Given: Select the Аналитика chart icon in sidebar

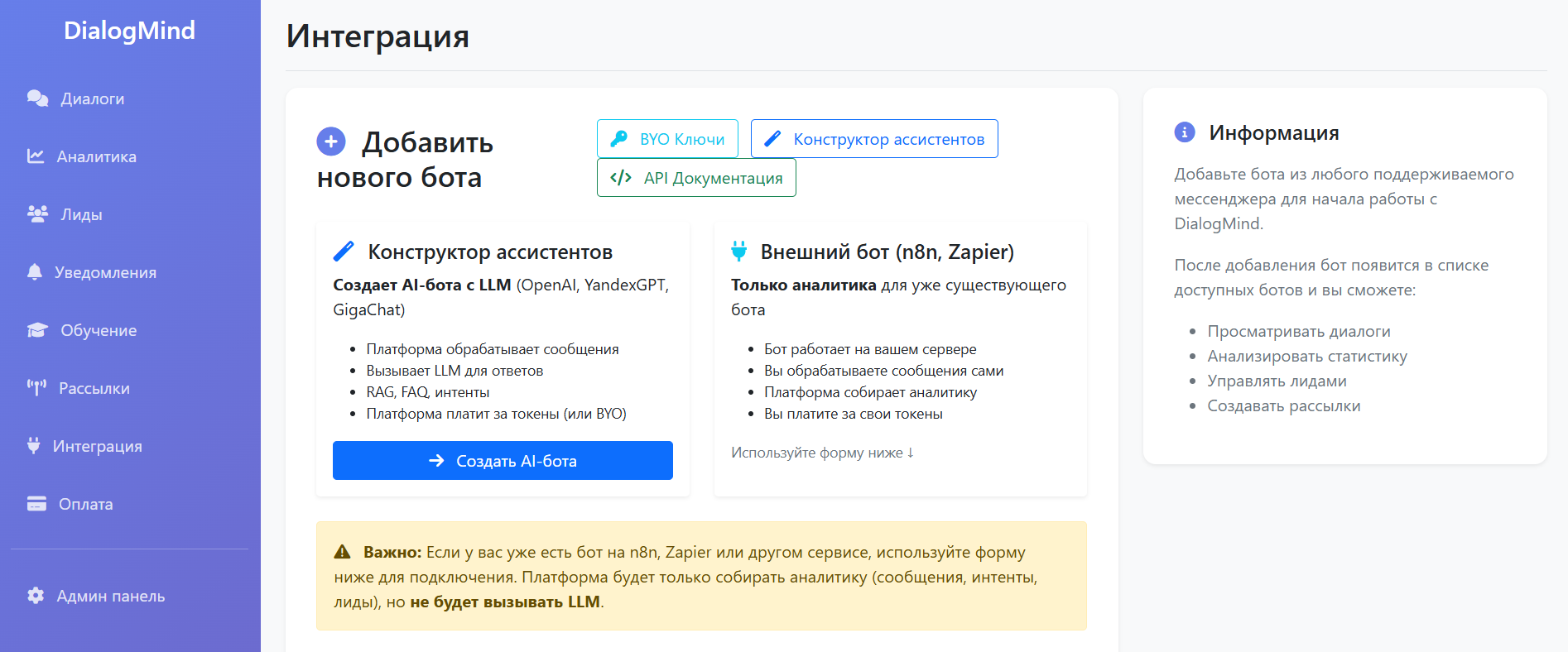Looking at the screenshot, I should point(34,156).
